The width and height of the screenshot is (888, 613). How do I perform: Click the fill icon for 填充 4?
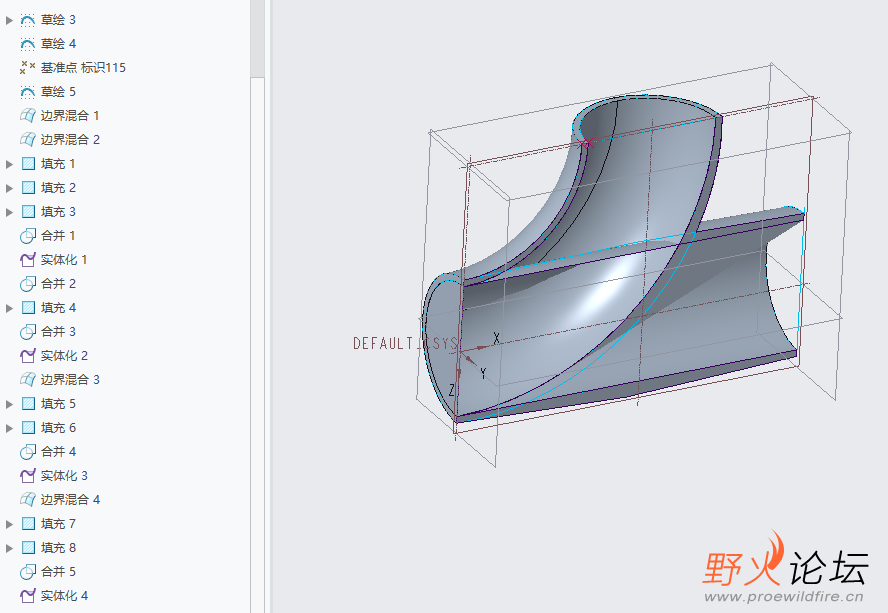(28, 308)
